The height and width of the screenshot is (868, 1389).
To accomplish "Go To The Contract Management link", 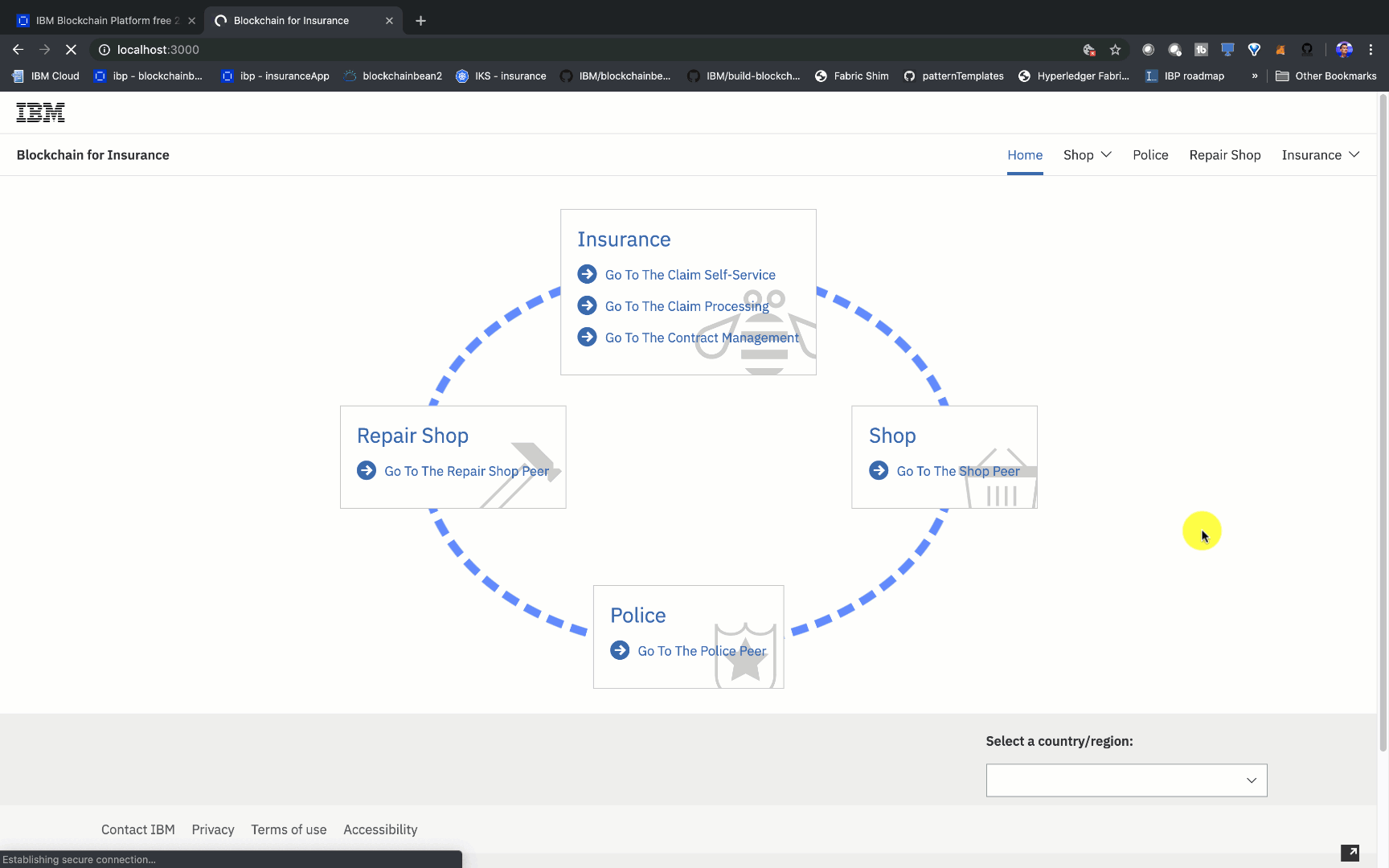I will [703, 338].
